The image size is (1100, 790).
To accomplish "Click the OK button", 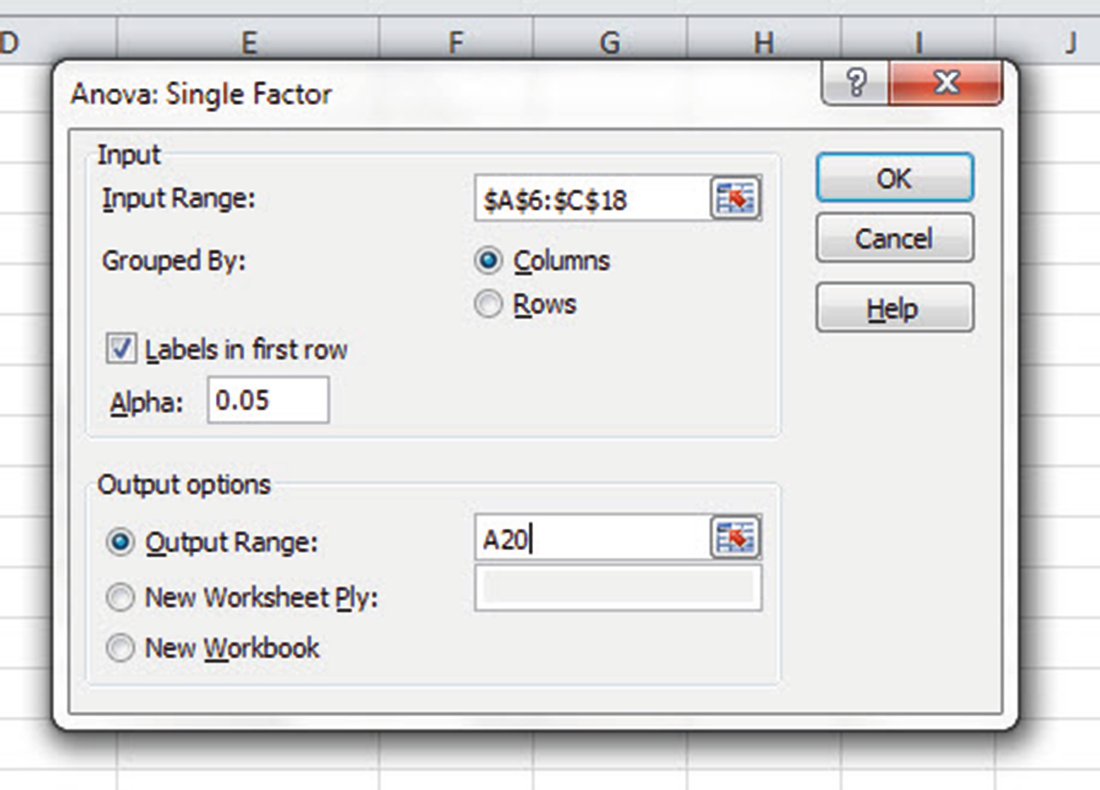I will [x=894, y=178].
